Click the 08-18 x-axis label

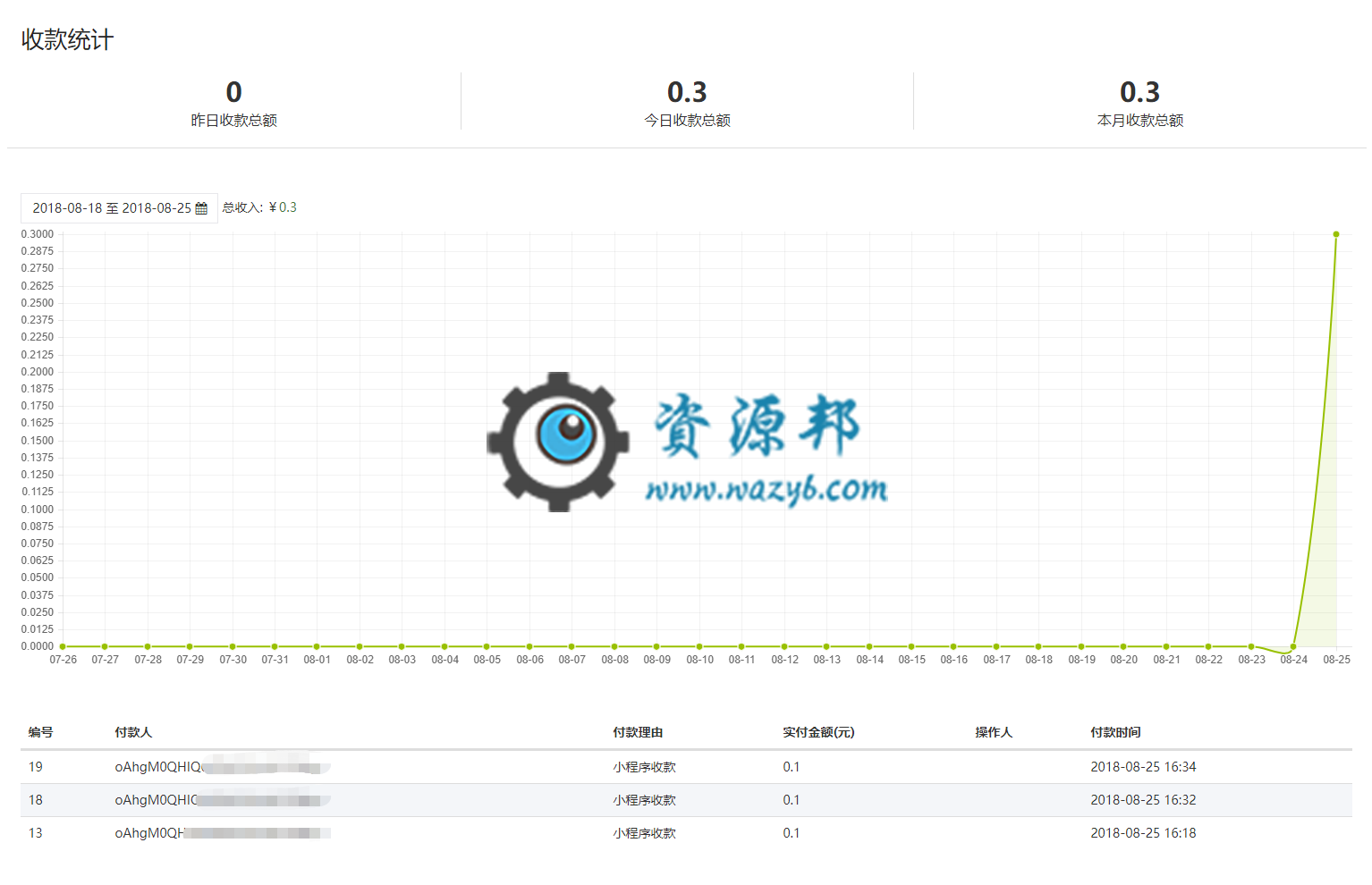(x=1038, y=660)
